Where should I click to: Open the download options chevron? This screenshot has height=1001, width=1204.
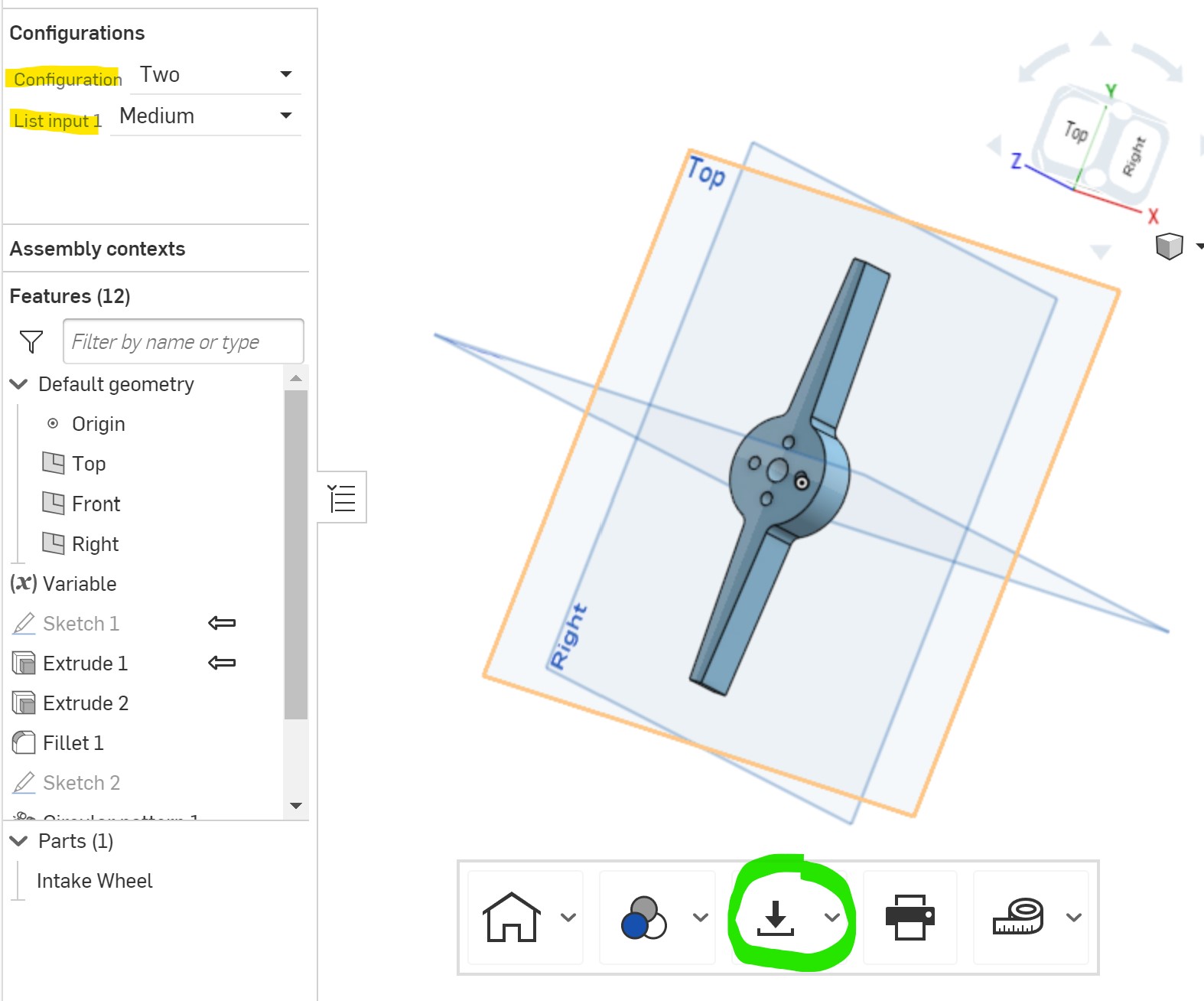coord(832,918)
